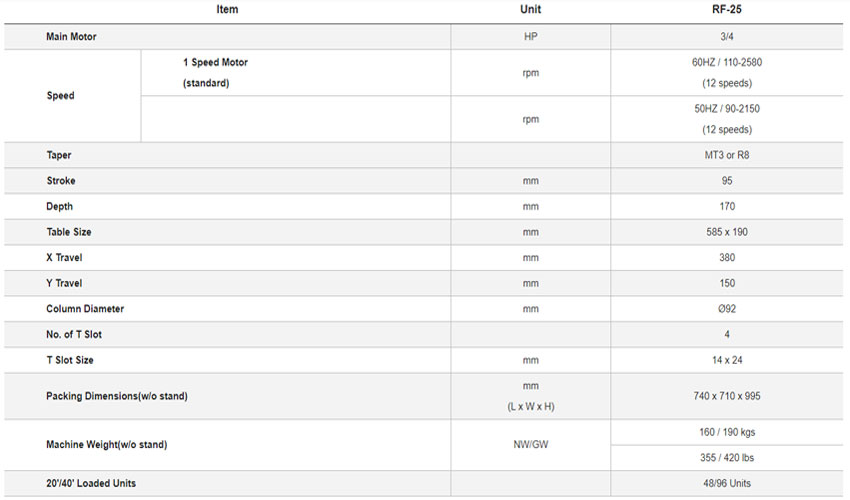Select the "MT3 or R8" taper value

pos(726,155)
